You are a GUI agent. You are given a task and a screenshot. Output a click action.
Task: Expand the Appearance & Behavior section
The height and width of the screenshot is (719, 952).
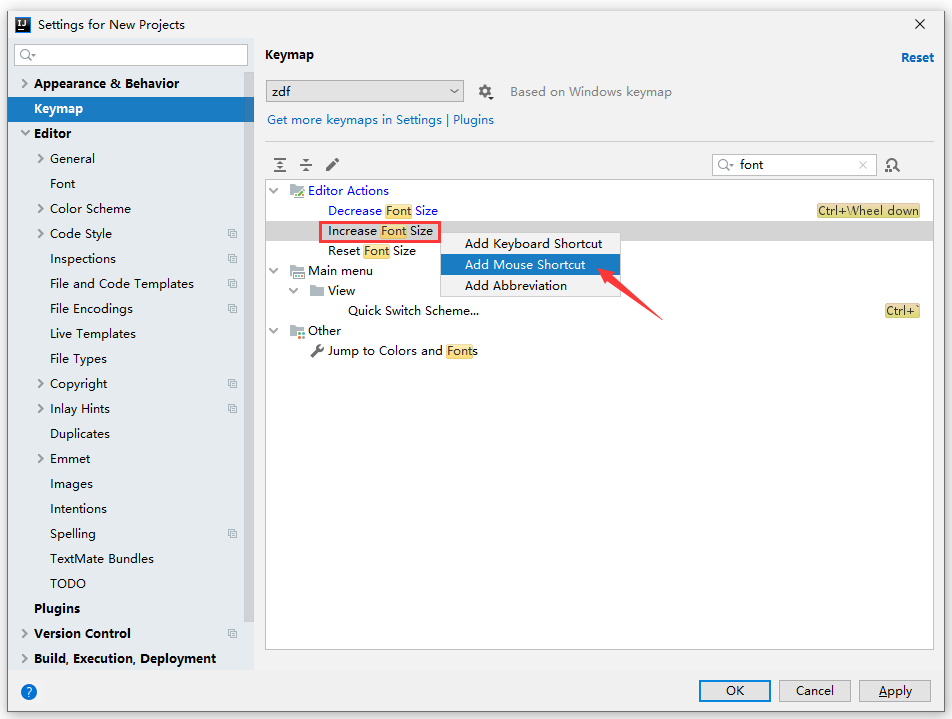pos(25,84)
